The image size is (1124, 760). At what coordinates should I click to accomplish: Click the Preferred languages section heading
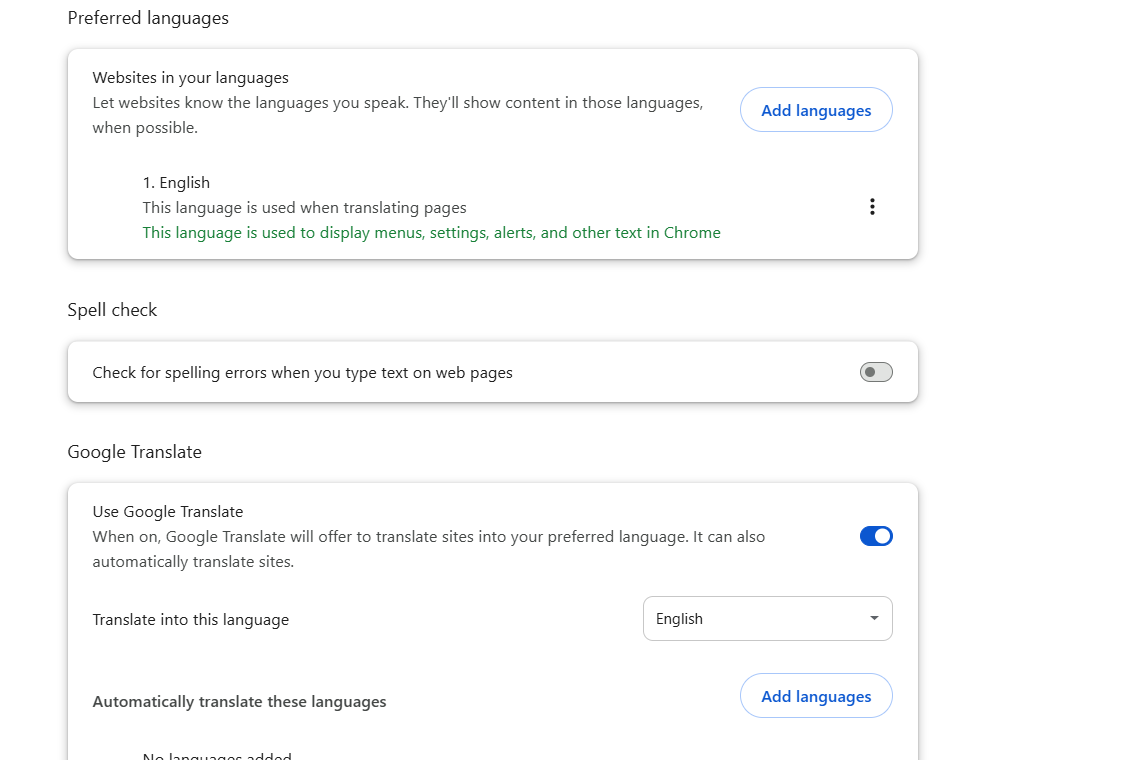[x=148, y=18]
